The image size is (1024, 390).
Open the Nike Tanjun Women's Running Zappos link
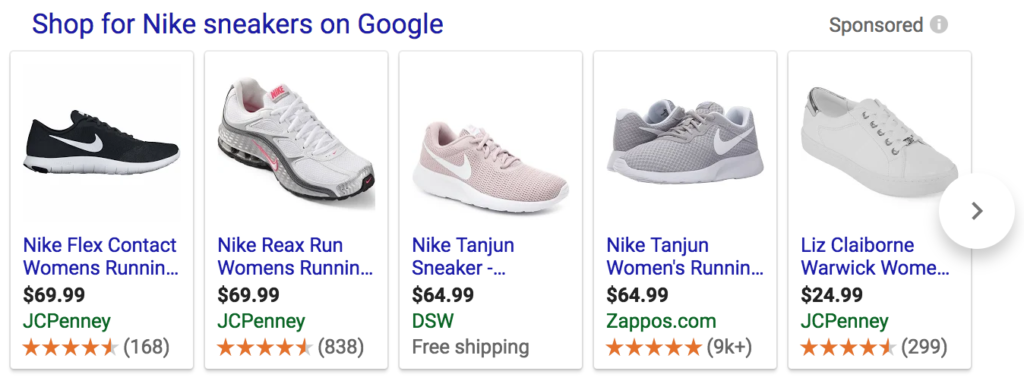click(684, 257)
